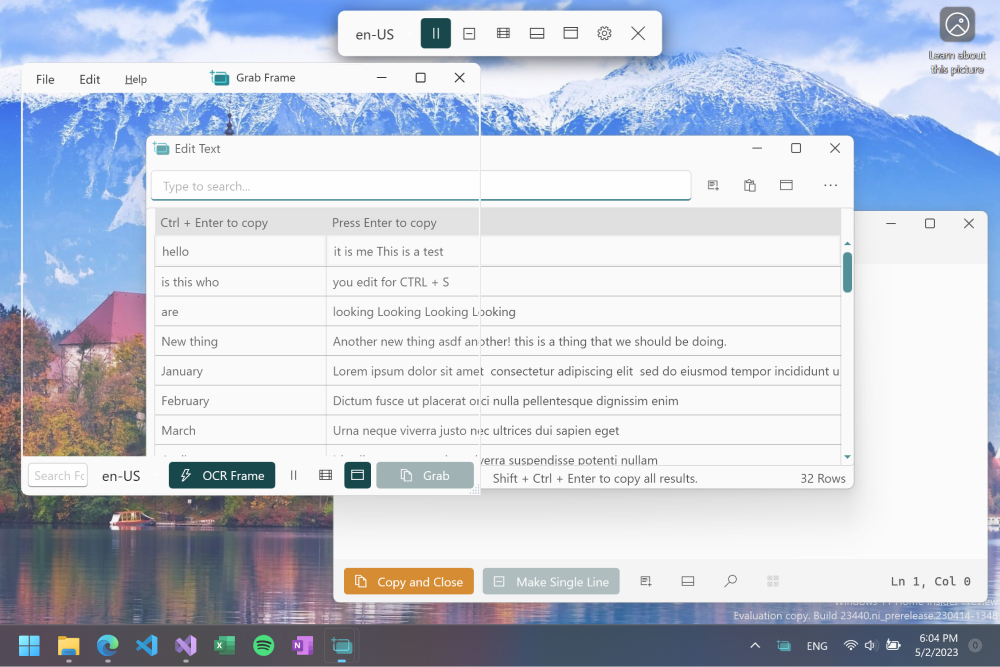Open the File menu in Grab Frame
The height and width of the screenshot is (667, 1000).
tap(44, 78)
